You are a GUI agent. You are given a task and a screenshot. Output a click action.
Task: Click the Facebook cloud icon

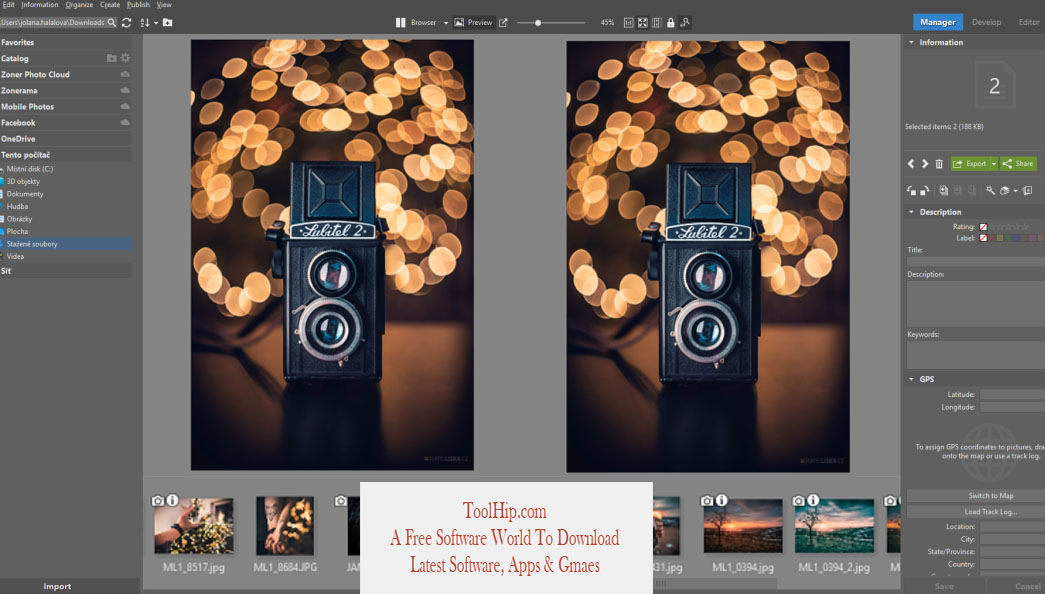[125, 122]
